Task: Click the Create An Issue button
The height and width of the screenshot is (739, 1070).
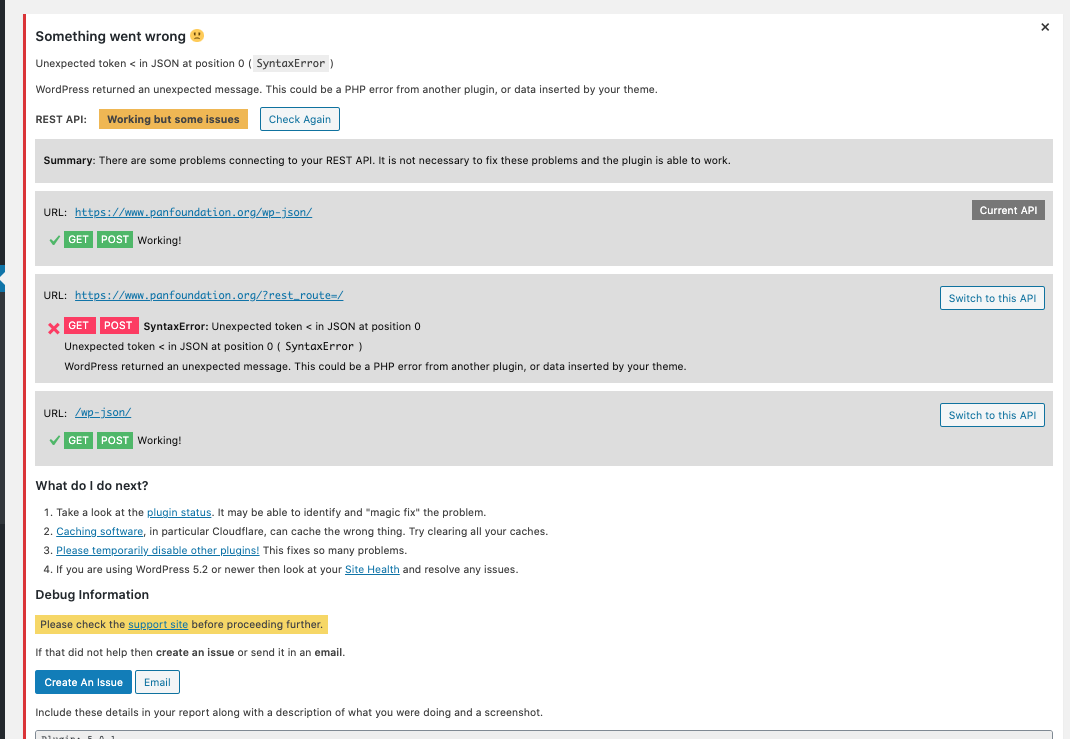Action: pos(83,682)
